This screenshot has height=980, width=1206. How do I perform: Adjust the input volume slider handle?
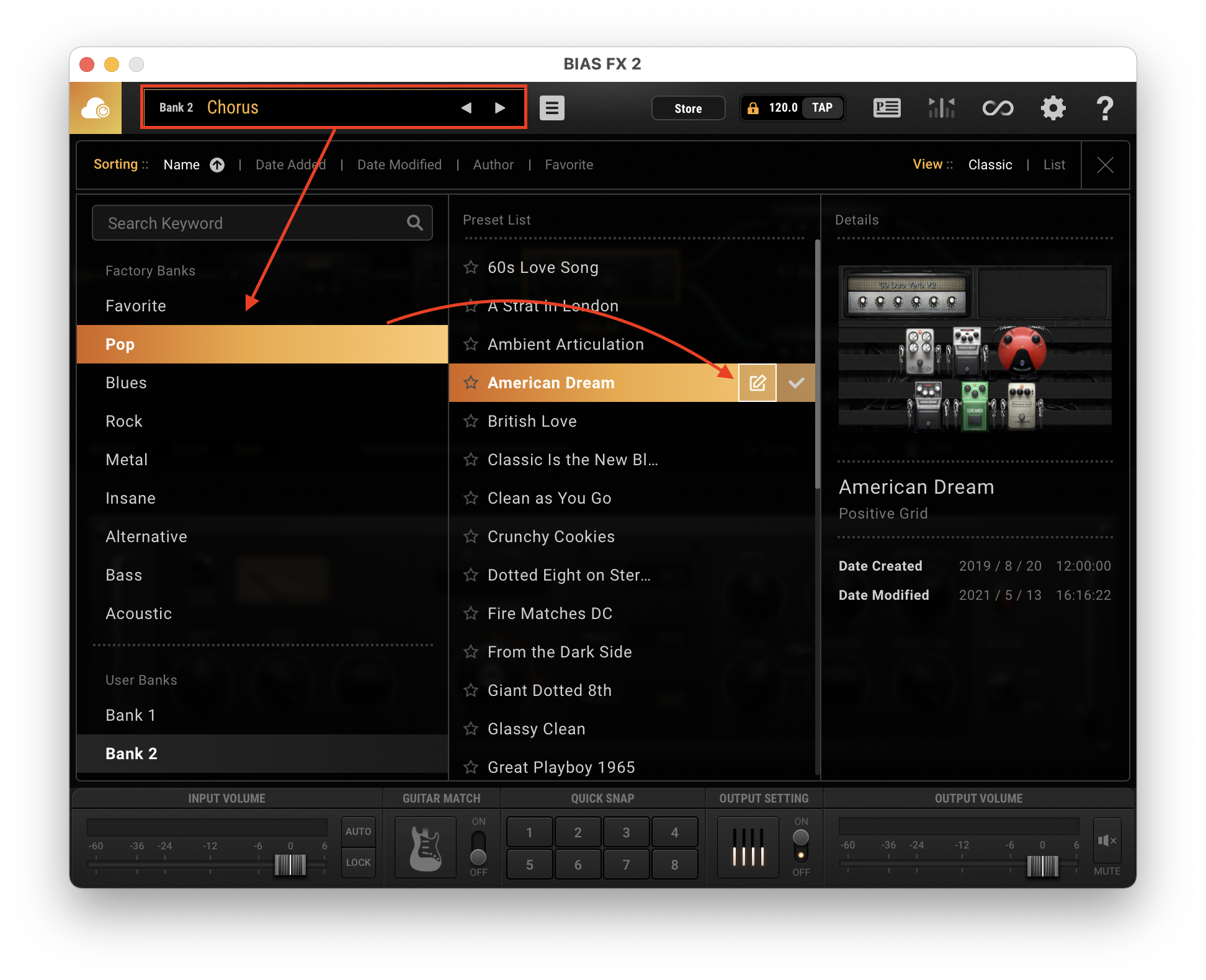(x=290, y=865)
